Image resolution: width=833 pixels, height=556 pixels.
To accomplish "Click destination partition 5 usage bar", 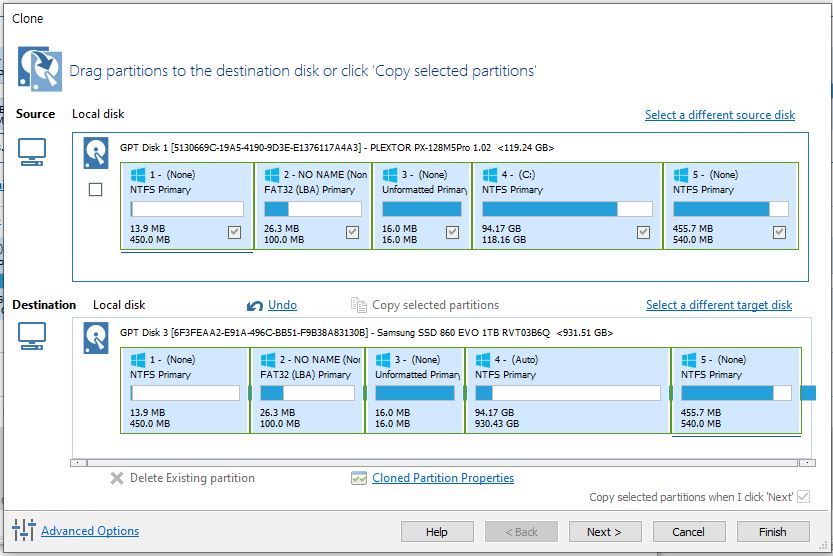I will click(736, 393).
